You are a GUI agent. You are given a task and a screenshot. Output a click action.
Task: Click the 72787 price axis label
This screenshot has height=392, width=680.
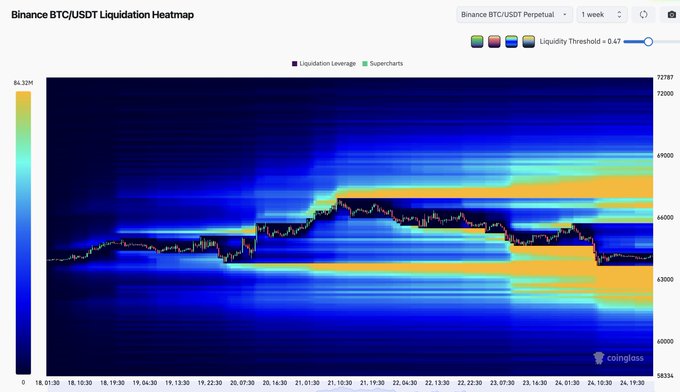[x=665, y=78]
